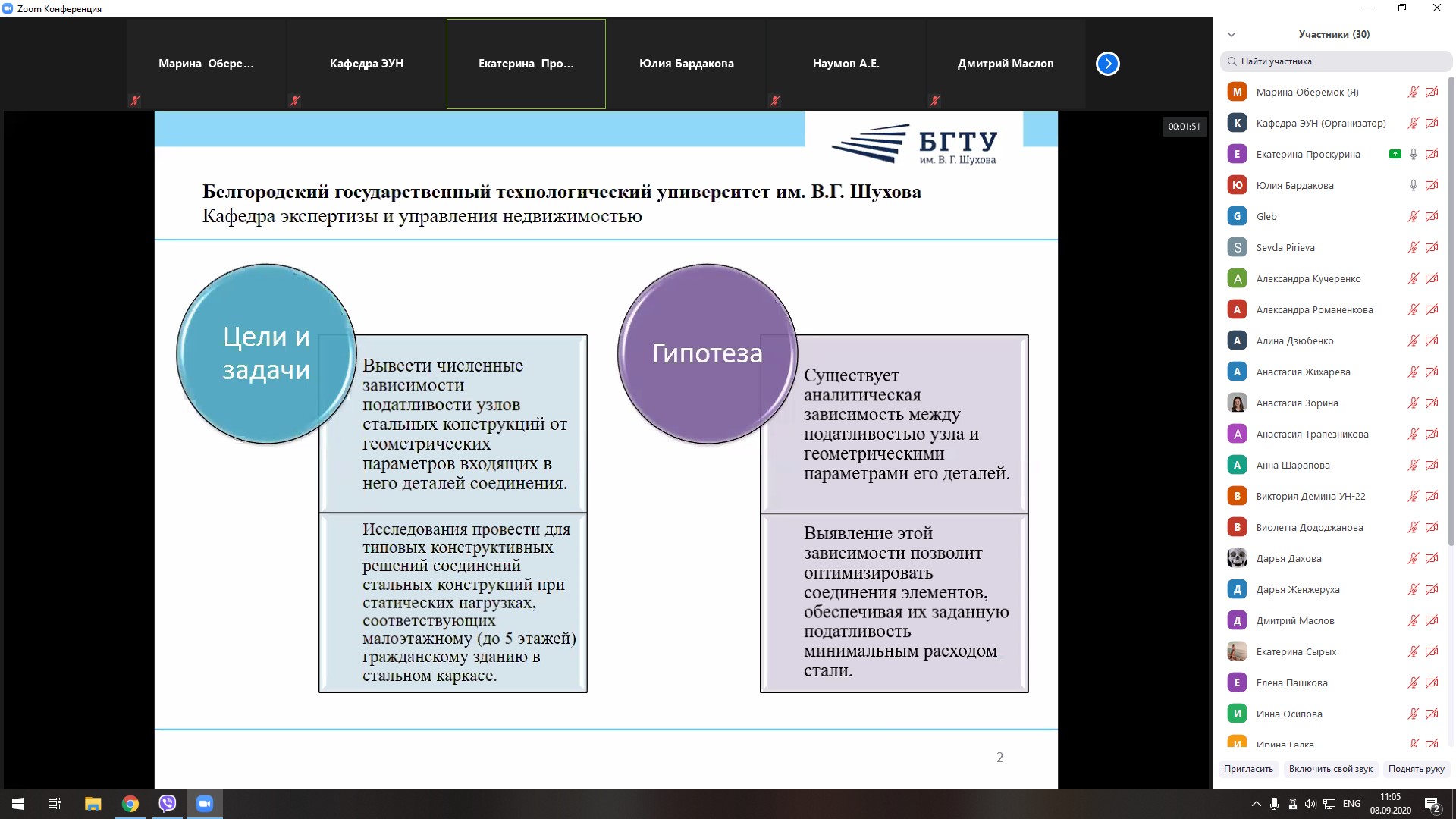Click Zoom icon in taskbar
The width and height of the screenshot is (1456, 819).
[205, 804]
